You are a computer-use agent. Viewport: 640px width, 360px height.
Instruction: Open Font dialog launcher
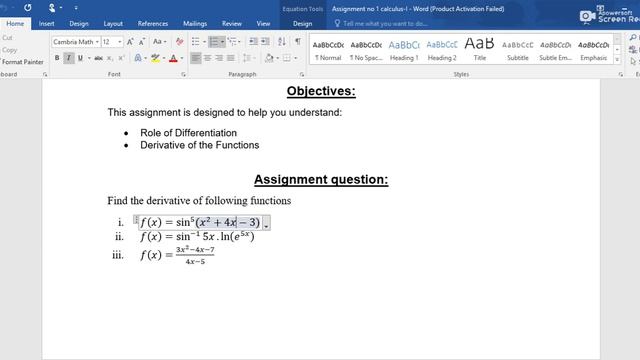point(183,75)
